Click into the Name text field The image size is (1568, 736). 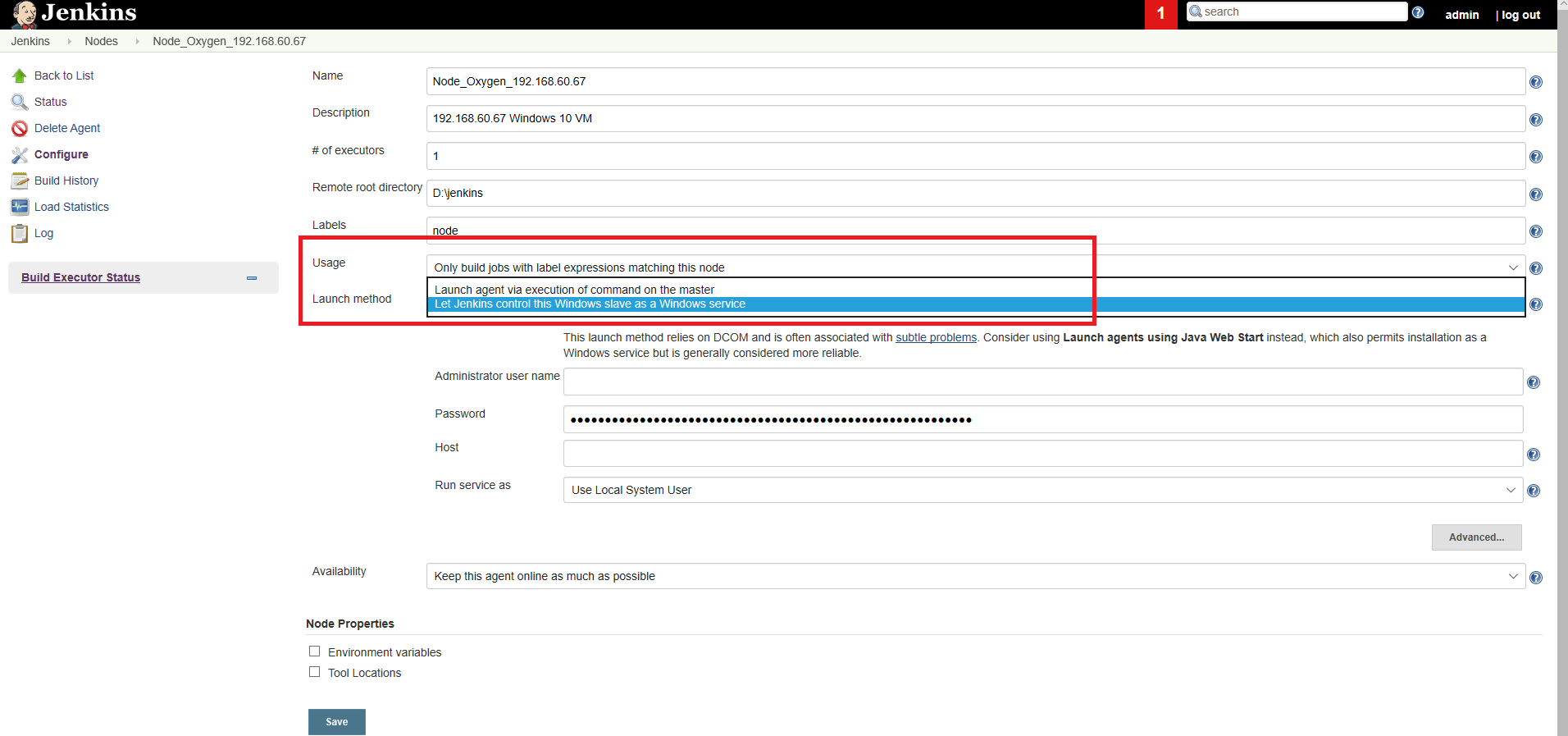point(976,81)
